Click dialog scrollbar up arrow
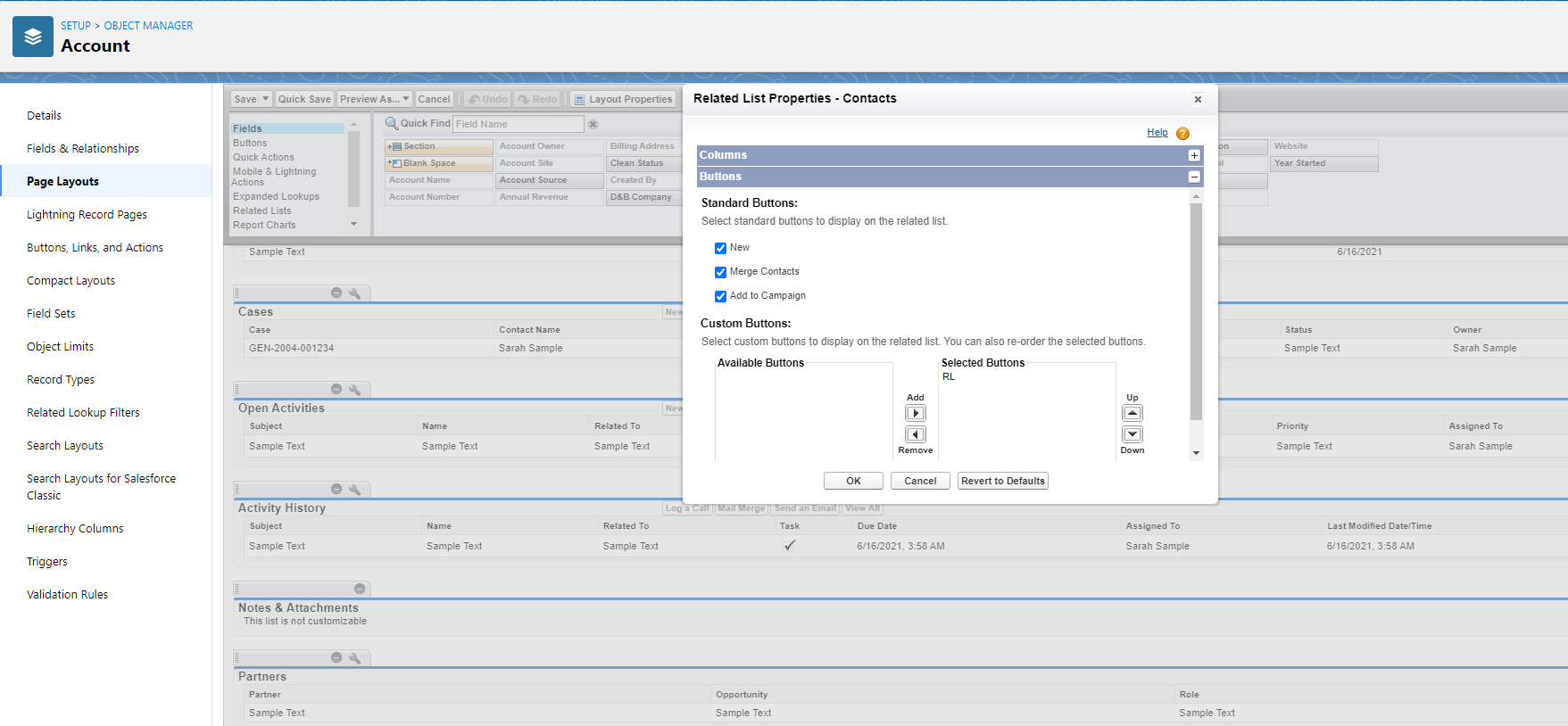The image size is (1568, 726). [1196, 195]
